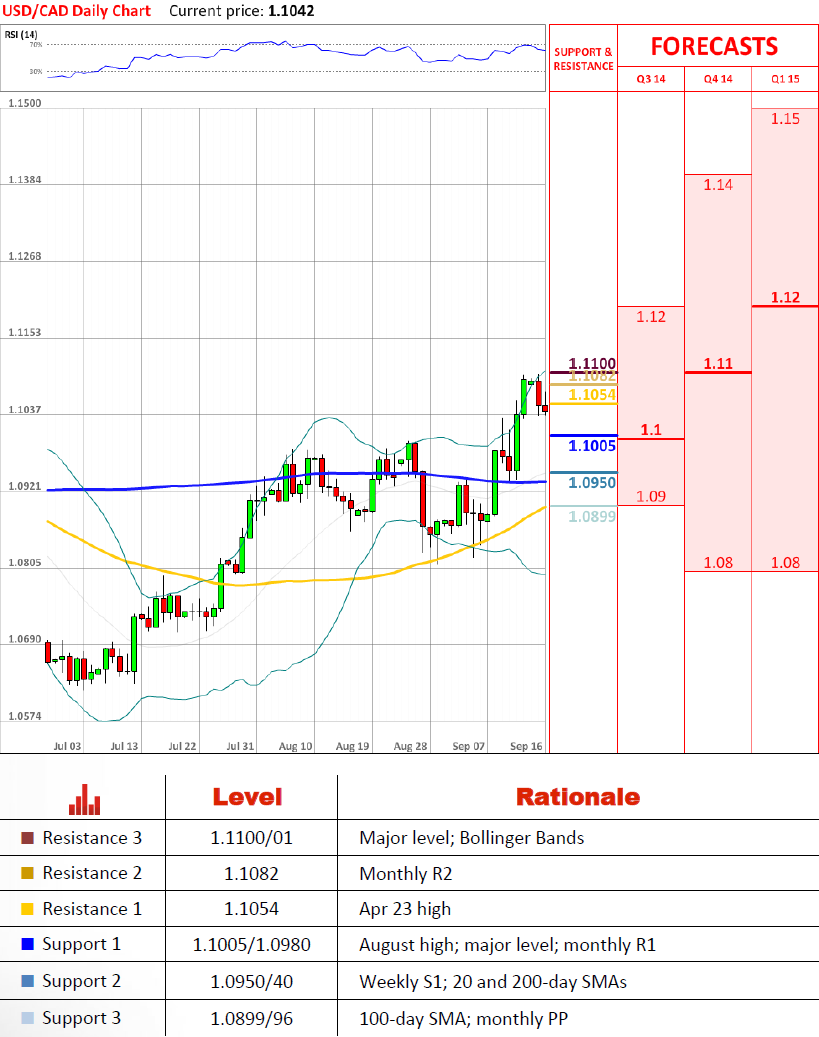Click the Jul 13 date axis label
The height and width of the screenshot is (1037, 819).
(x=124, y=746)
